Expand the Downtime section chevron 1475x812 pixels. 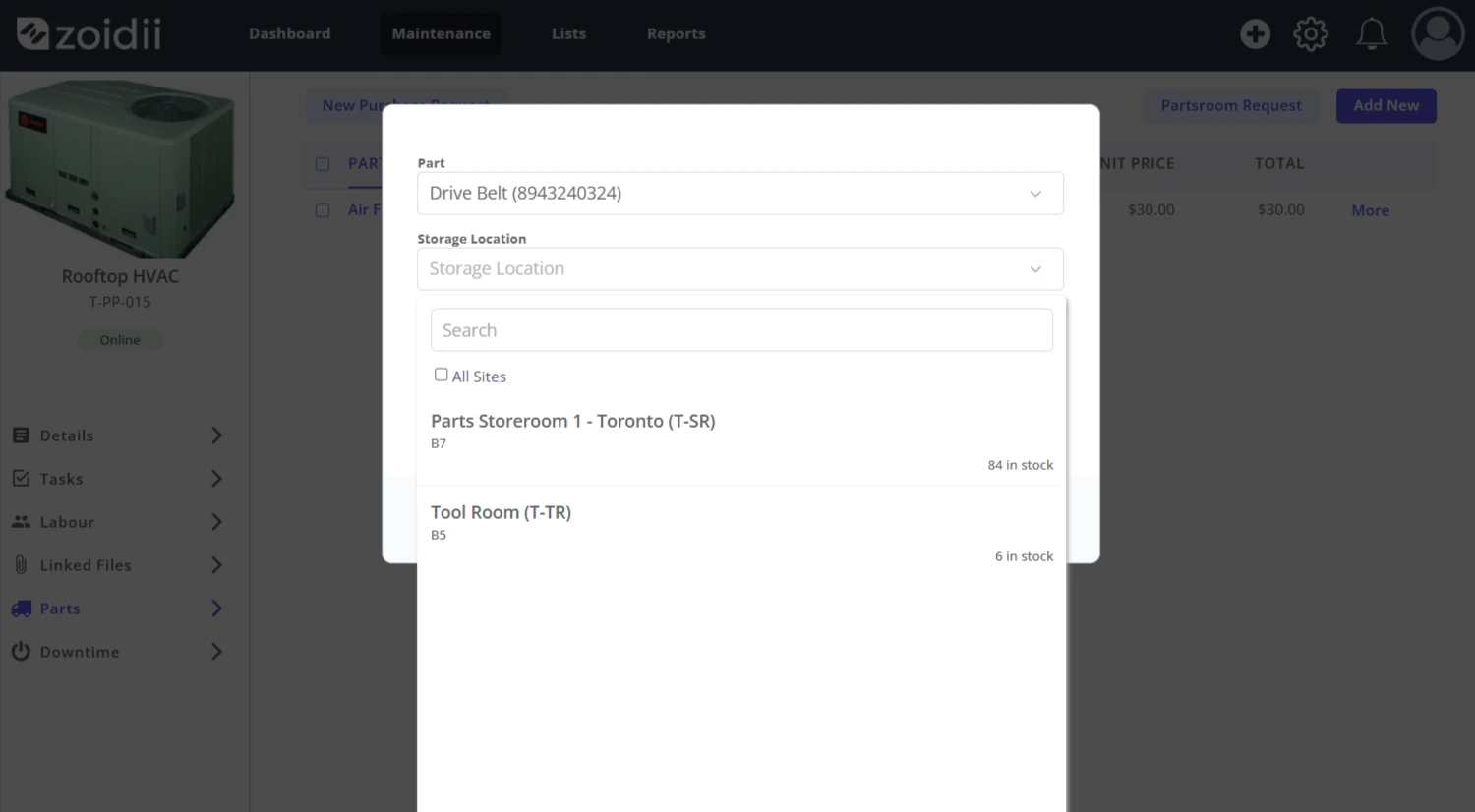tap(217, 652)
